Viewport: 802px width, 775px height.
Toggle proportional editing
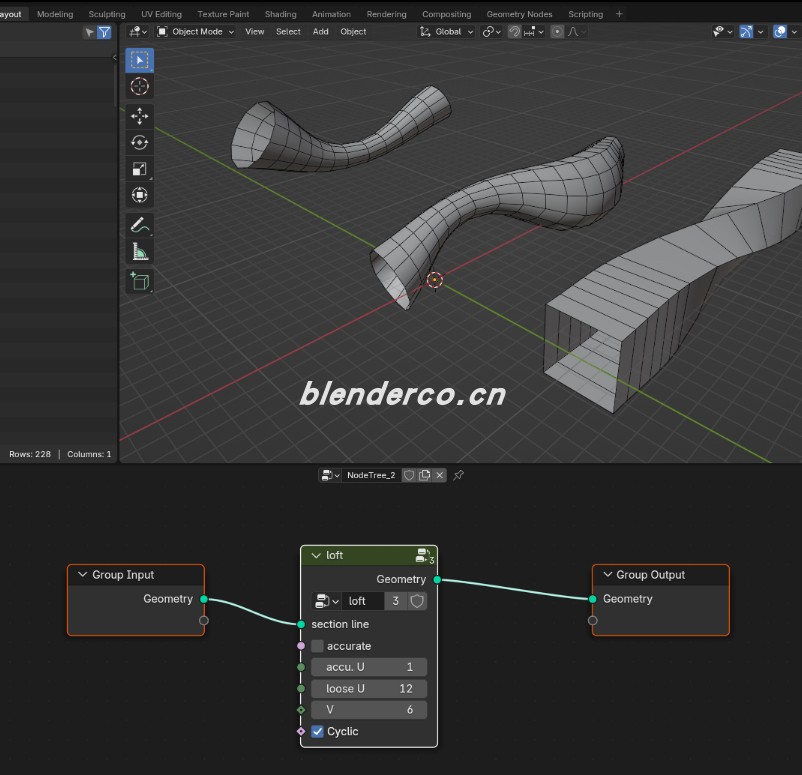[x=556, y=32]
